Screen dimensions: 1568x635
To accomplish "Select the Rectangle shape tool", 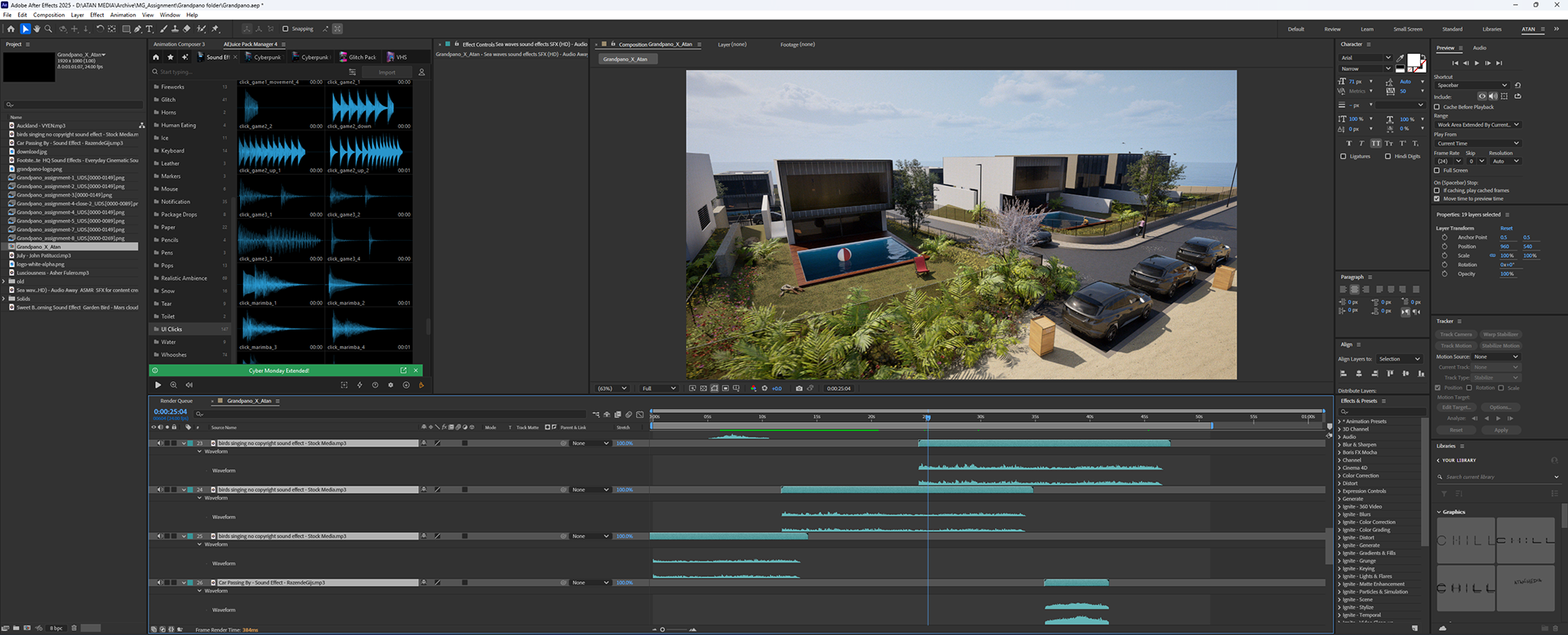I will [x=126, y=29].
